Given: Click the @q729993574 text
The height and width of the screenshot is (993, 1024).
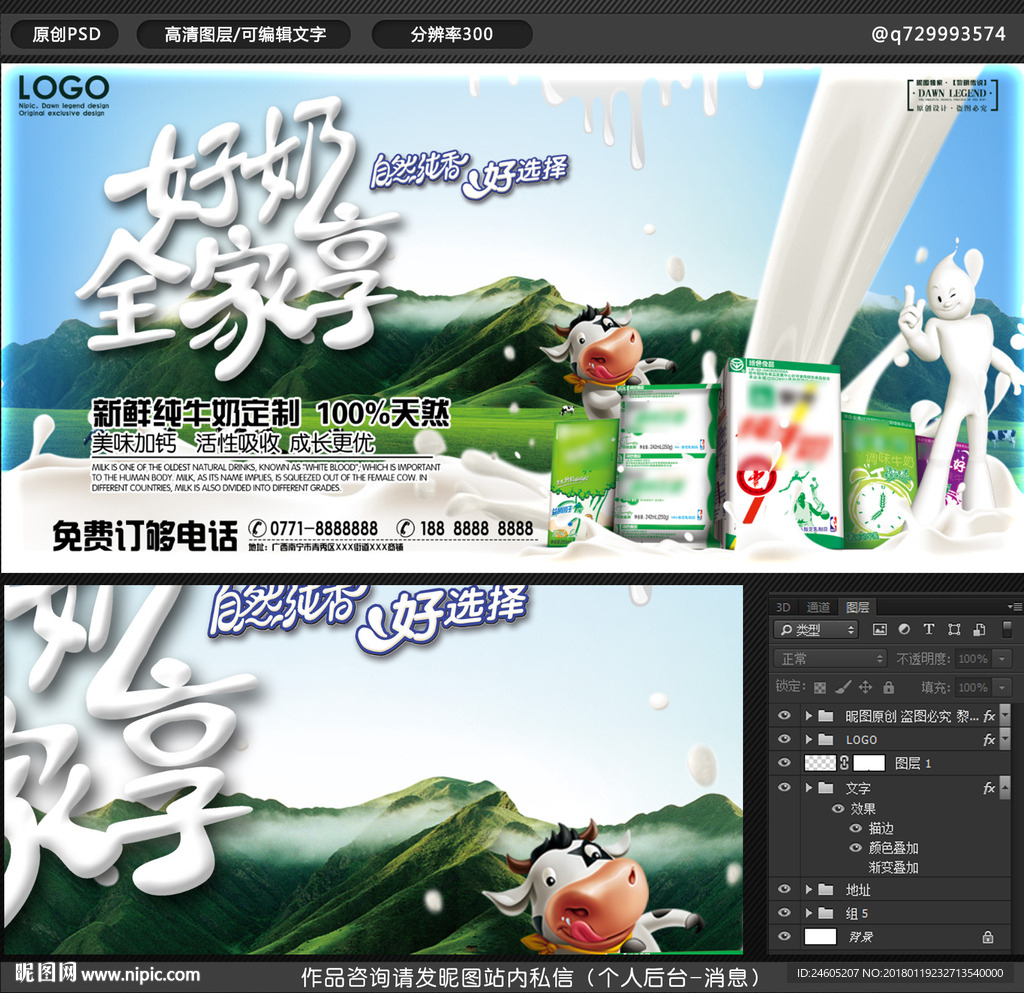Looking at the screenshot, I should [x=938, y=34].
